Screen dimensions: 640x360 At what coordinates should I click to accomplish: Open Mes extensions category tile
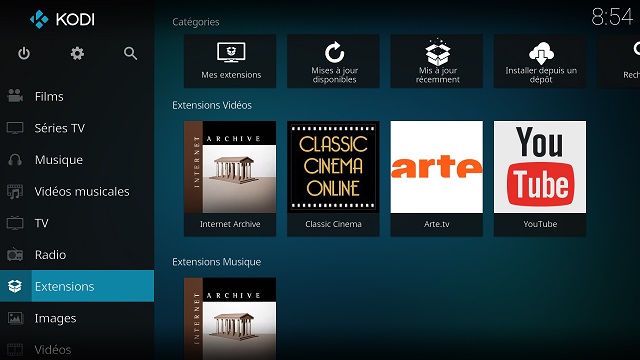[x=230, y=61]
